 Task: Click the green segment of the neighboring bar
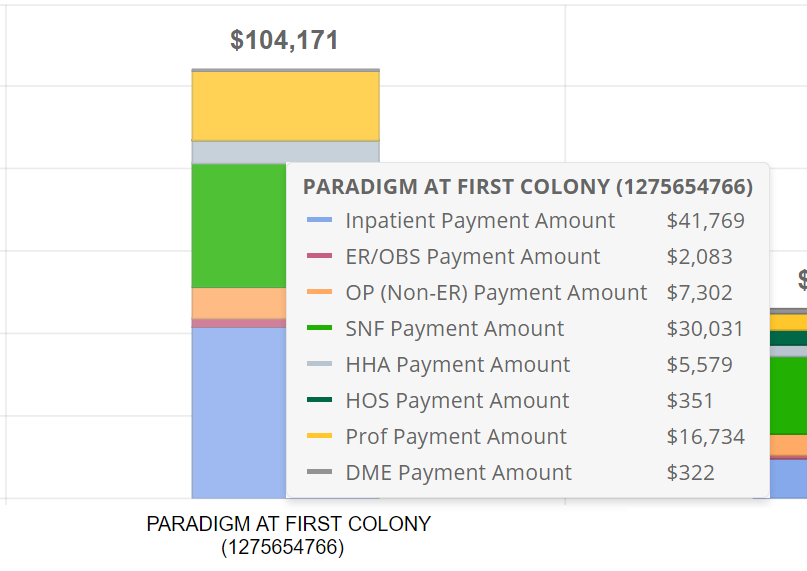click(788, 396)
